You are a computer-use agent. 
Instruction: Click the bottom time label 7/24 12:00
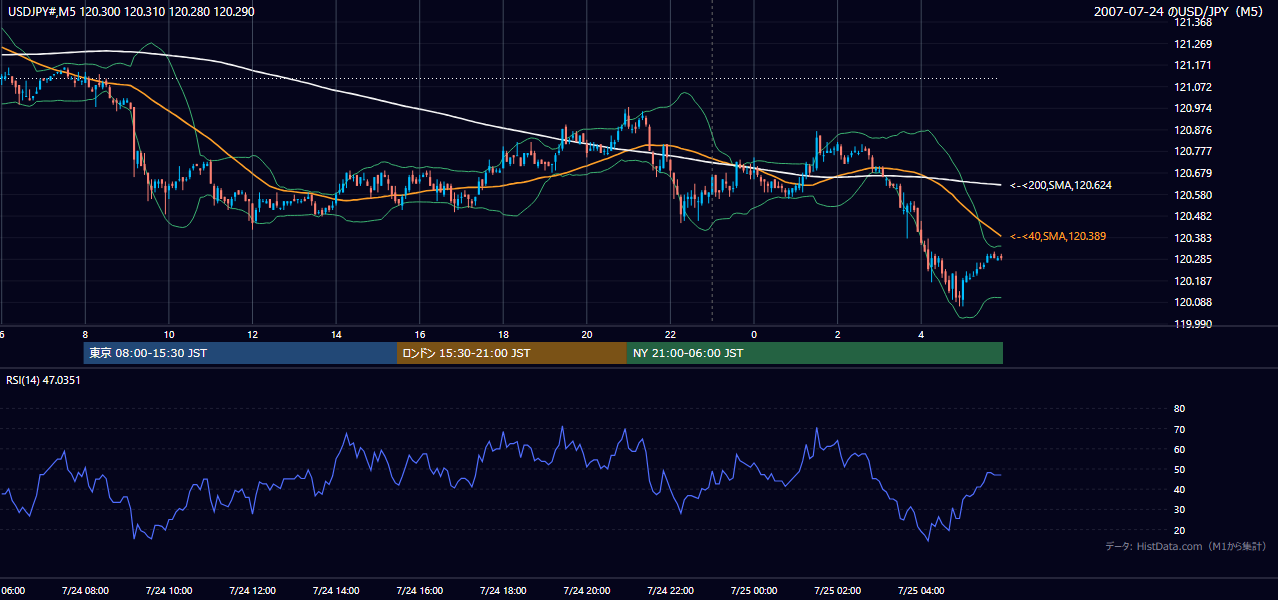click(x=252, y=591)
